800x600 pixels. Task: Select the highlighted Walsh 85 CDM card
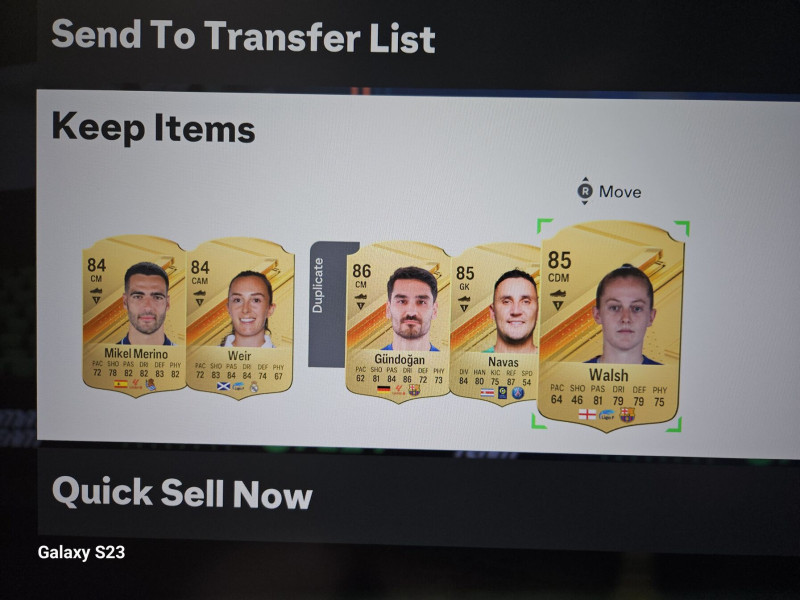point(611,326)
